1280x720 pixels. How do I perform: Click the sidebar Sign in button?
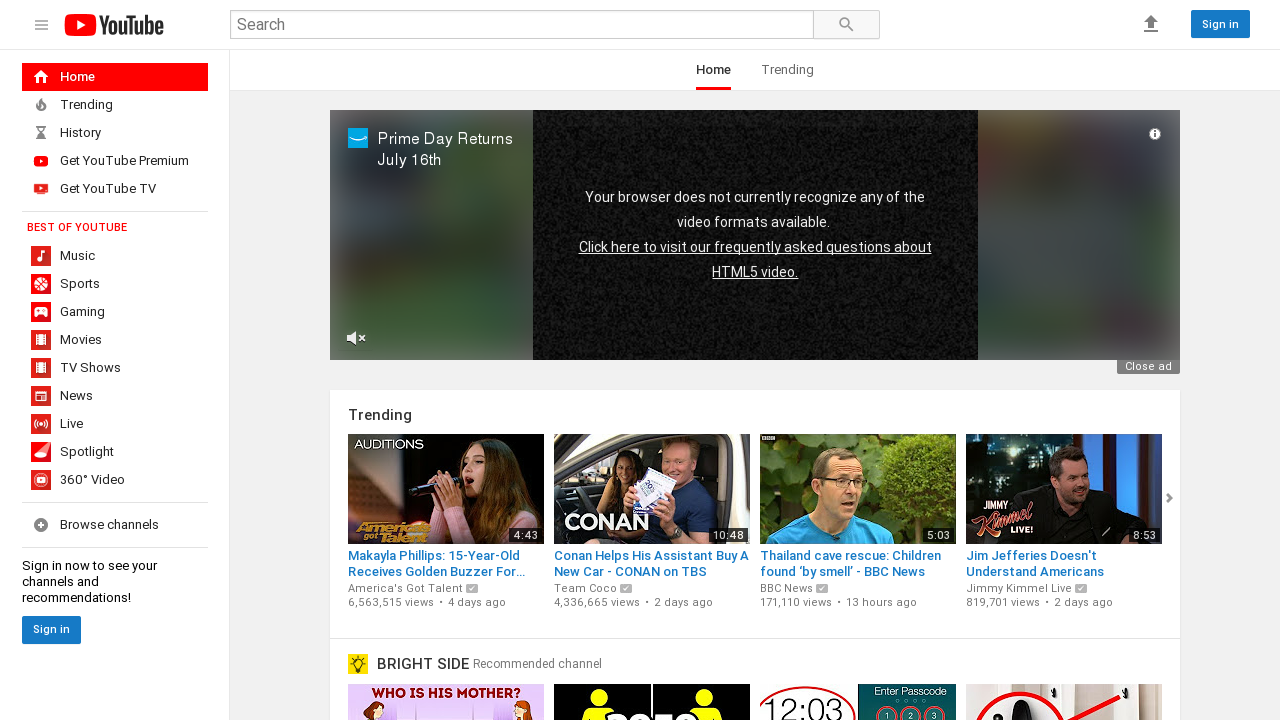pyautogui.click(x=51, y=630)
